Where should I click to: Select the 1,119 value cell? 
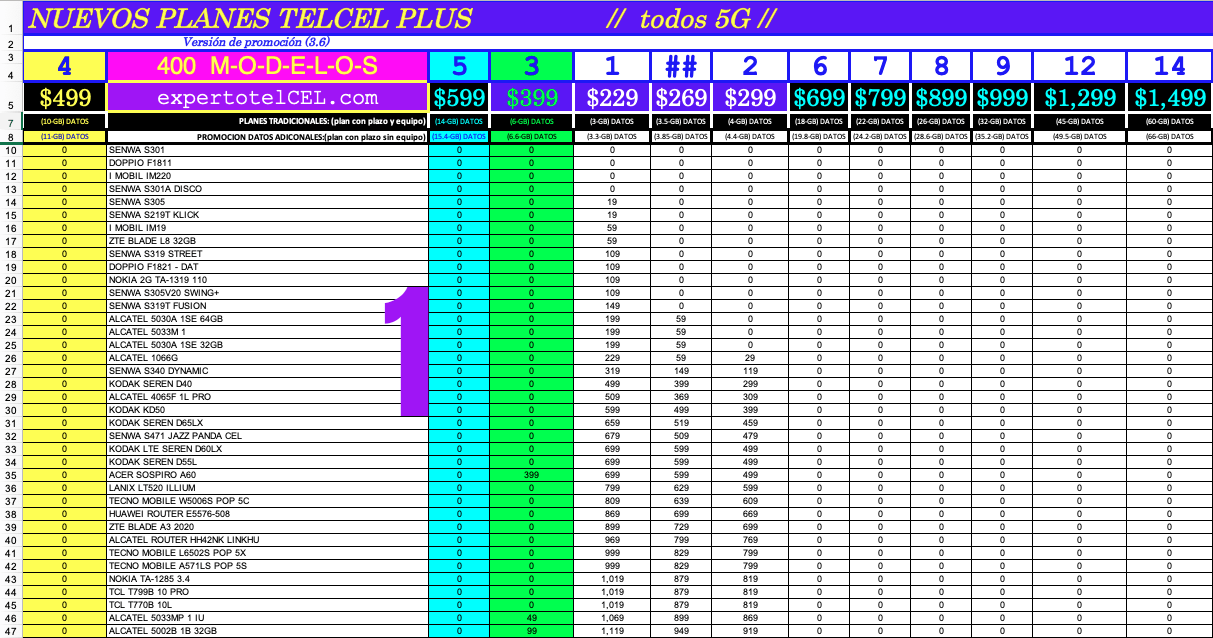(x=612, y=631)
